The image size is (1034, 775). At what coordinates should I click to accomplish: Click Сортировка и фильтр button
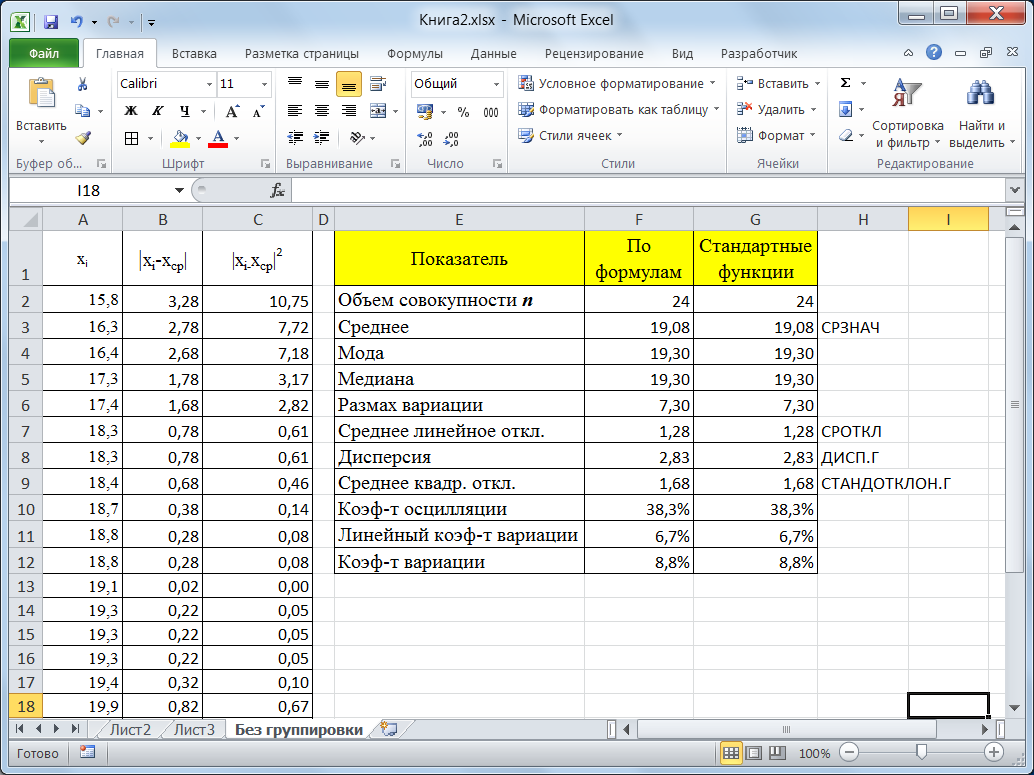click(x=907, y=112)
